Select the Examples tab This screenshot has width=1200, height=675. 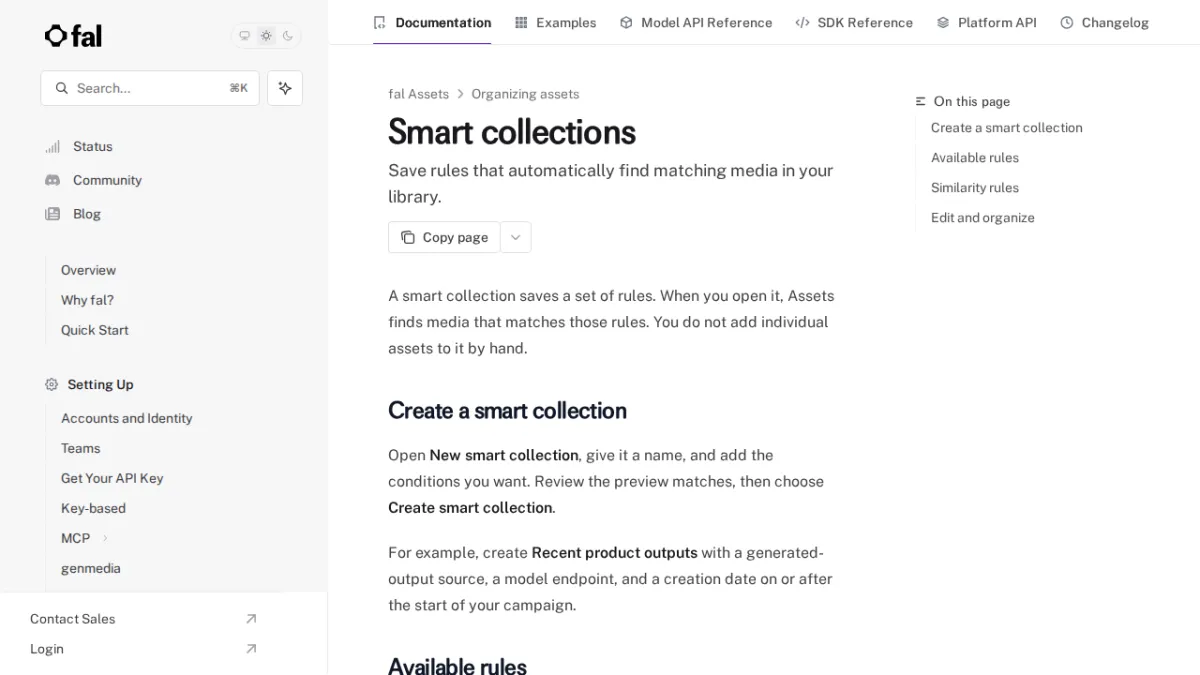point(555,22)
